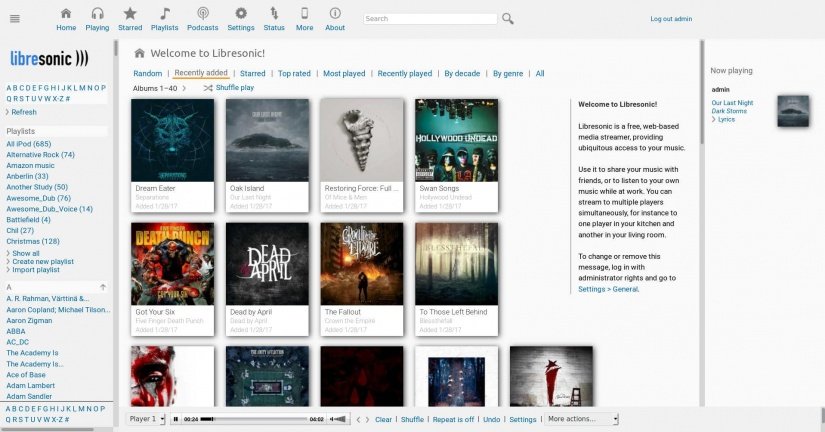Viewport: 825px width, 432px height.
Task: Show Top rated albums
Action: click(x=294, y=73)
